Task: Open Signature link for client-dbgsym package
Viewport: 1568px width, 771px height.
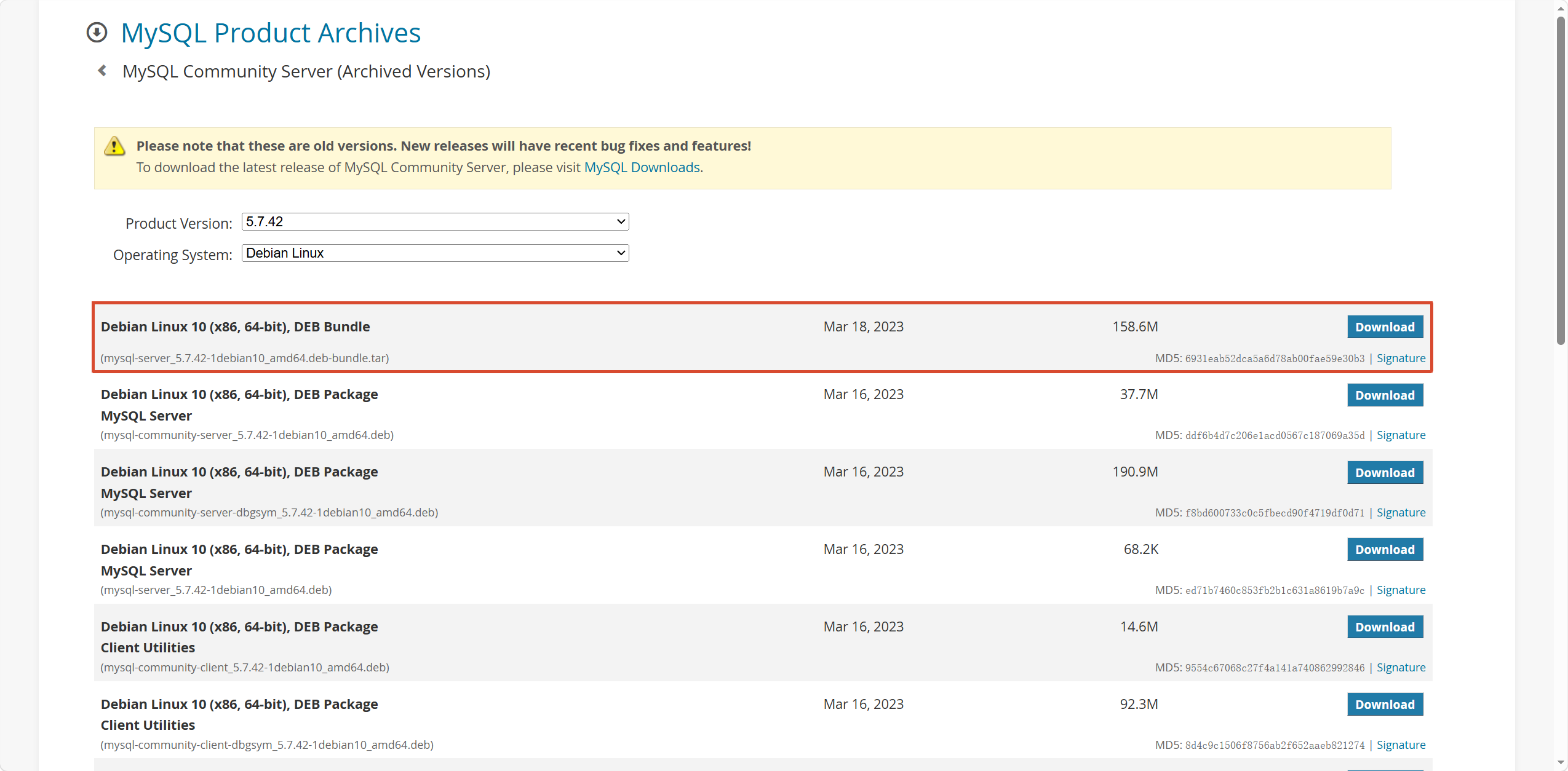Action: 1401,745
